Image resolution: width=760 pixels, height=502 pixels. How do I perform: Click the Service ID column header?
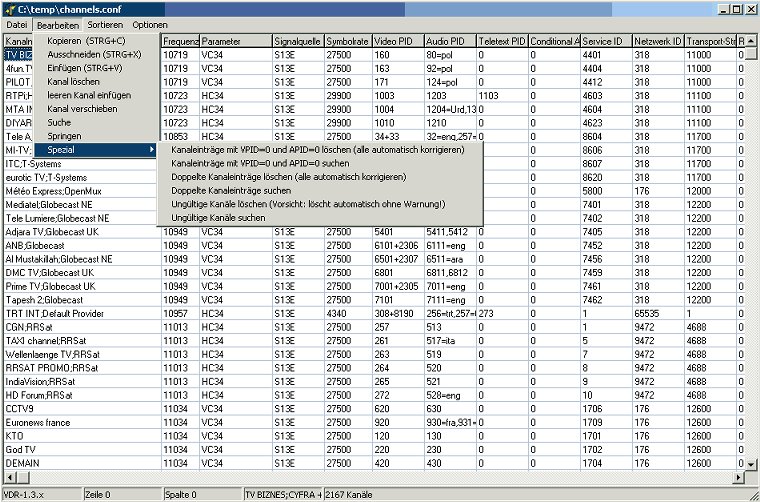(605, 41)
